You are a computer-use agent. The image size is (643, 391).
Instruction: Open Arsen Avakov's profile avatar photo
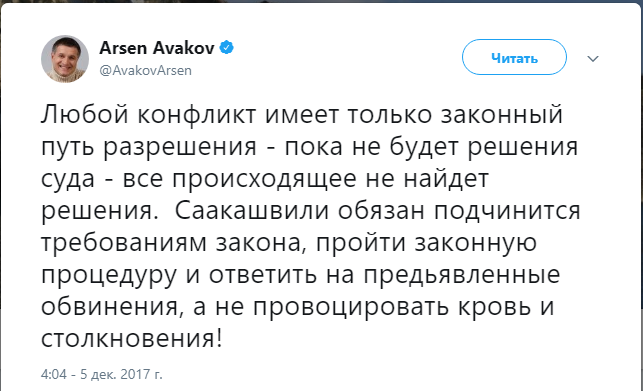pyautogui.click(x=65, y=59)
